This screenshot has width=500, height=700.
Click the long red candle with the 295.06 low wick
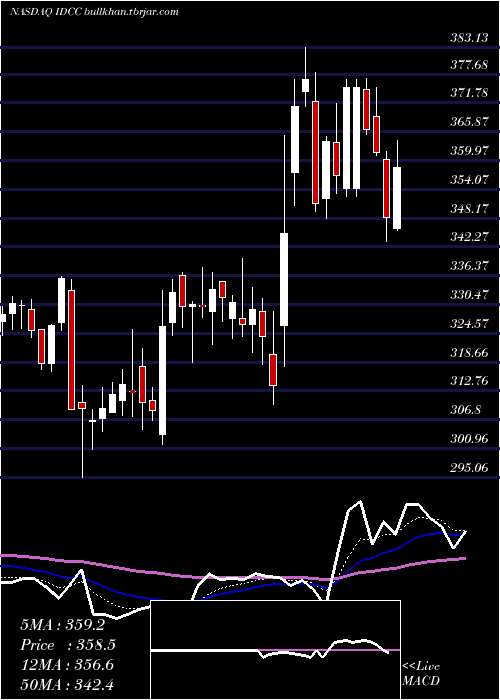coord(82,431)
